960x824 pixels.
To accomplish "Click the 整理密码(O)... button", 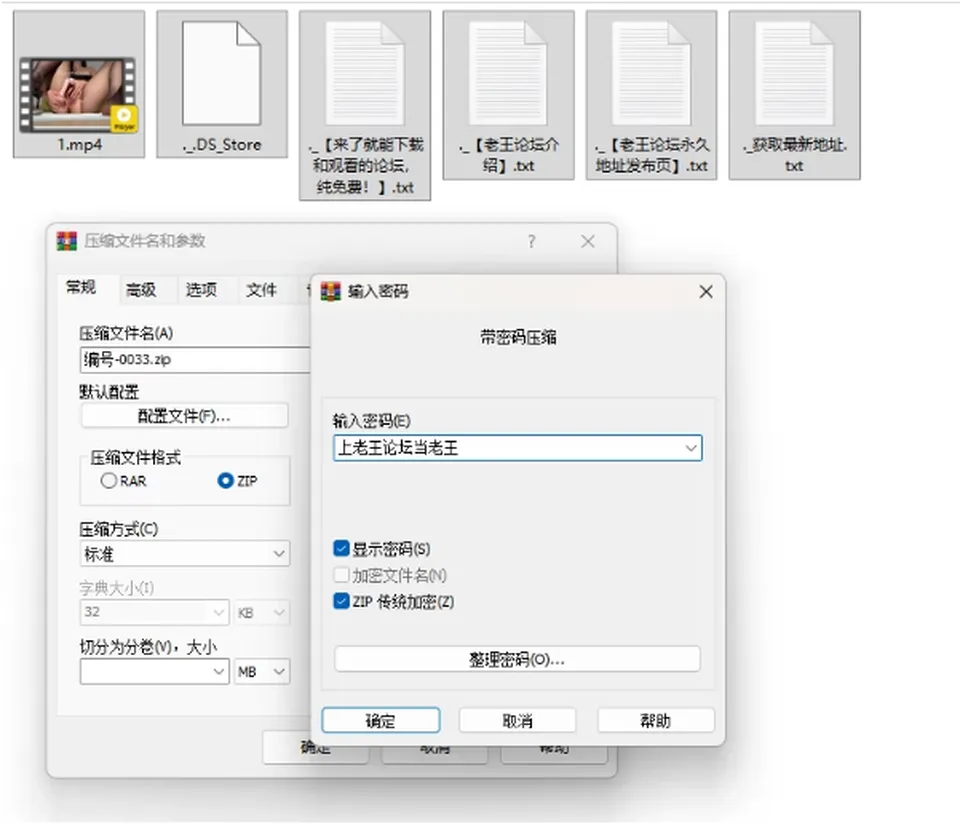I will [517, 659].
